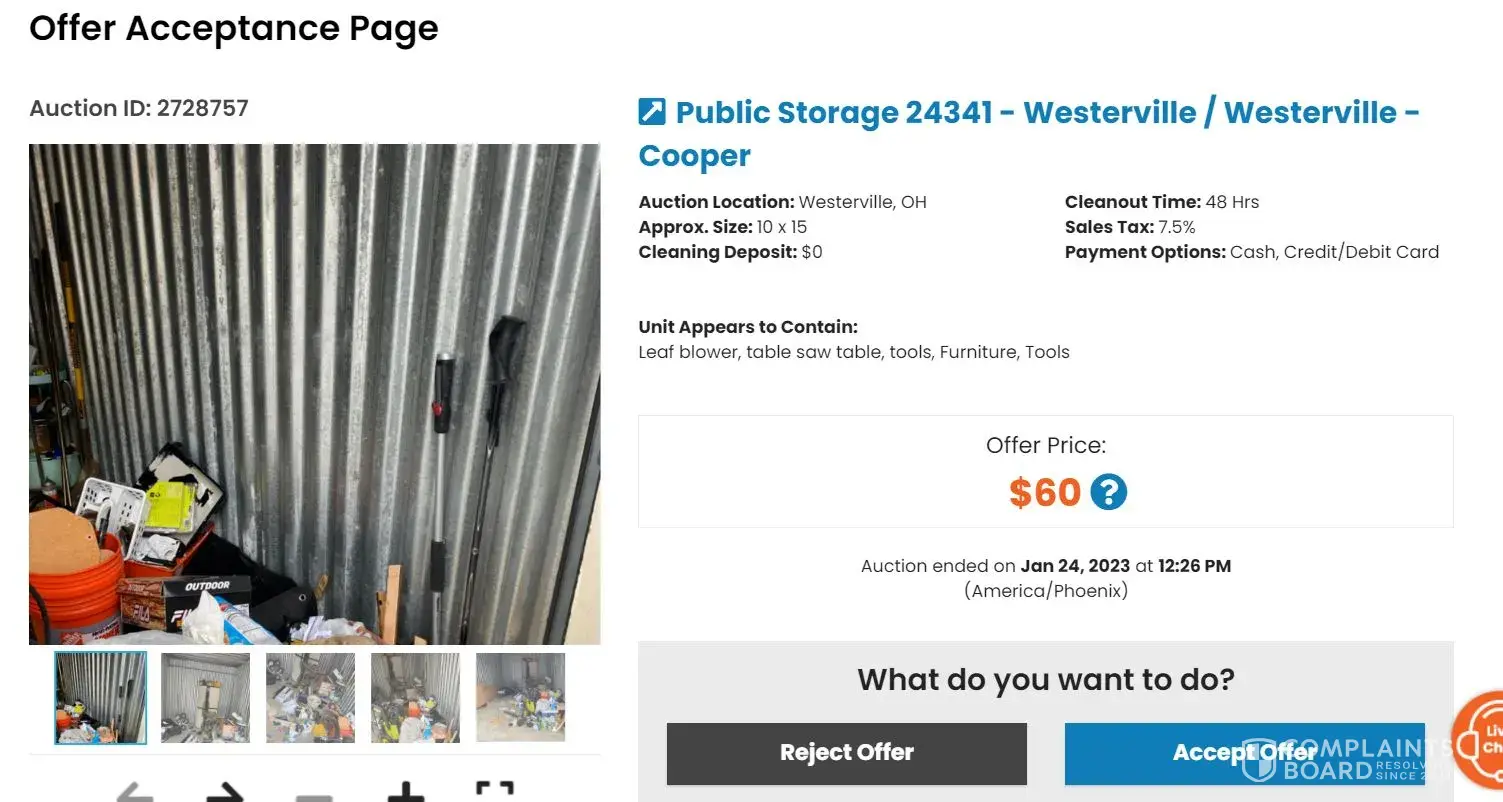Zoom in with the plus icon

405,793
